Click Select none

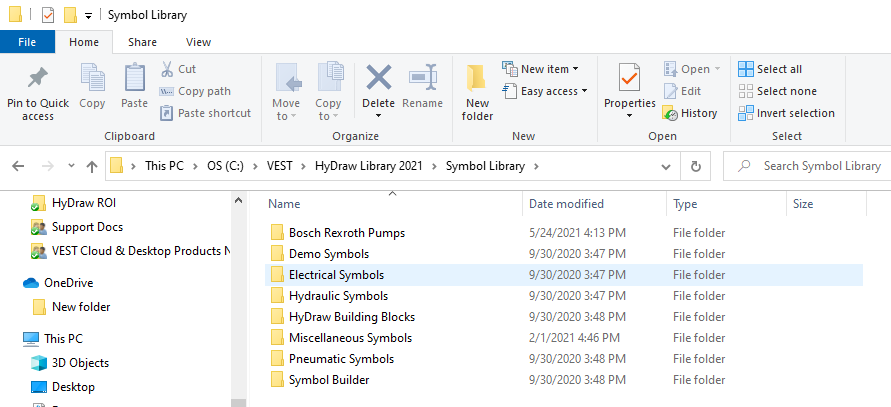click(777, 91)
